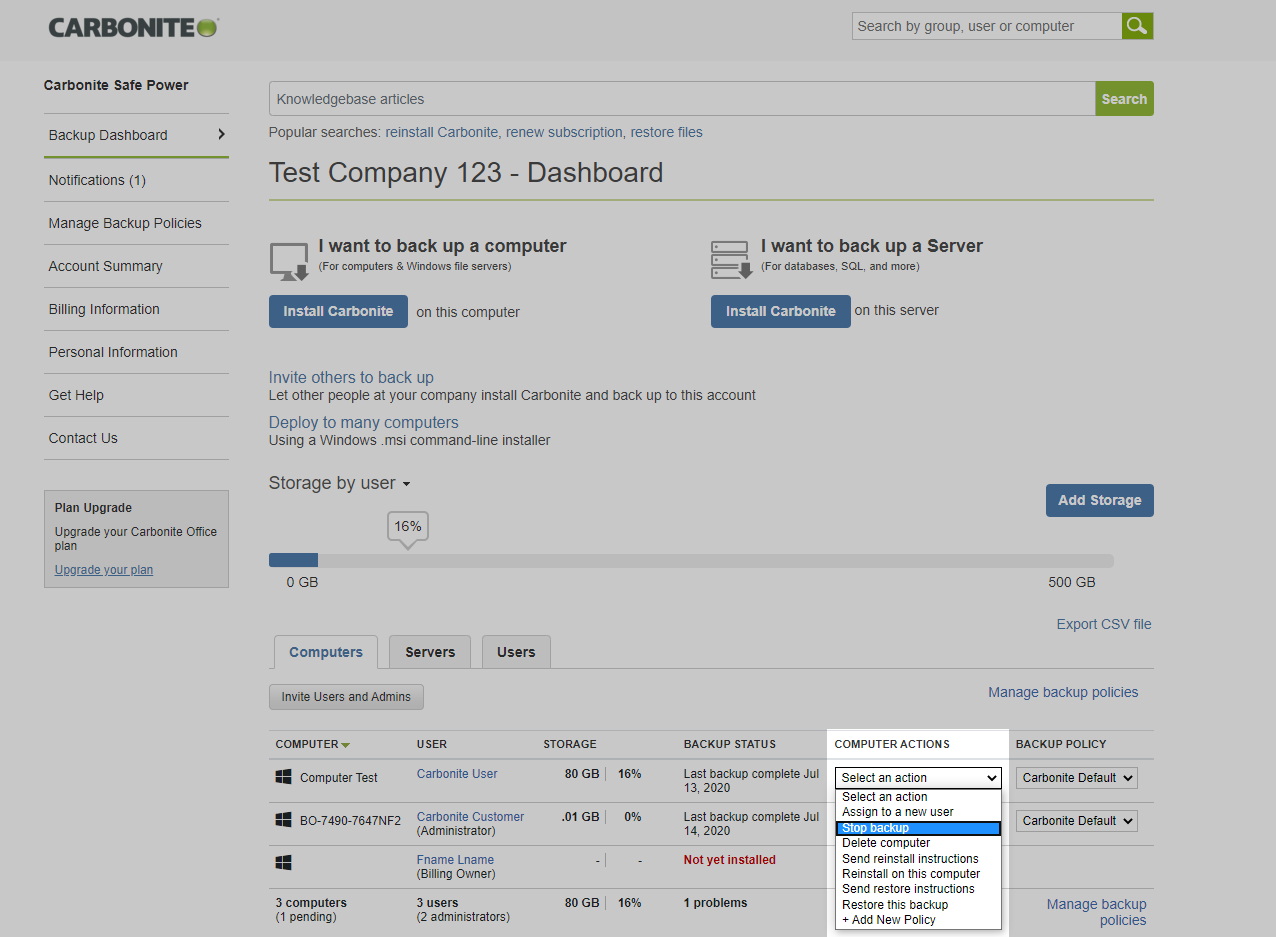Sort by the COMPUTER column arrow
The image size is (1276, 937).
point(345,745)
